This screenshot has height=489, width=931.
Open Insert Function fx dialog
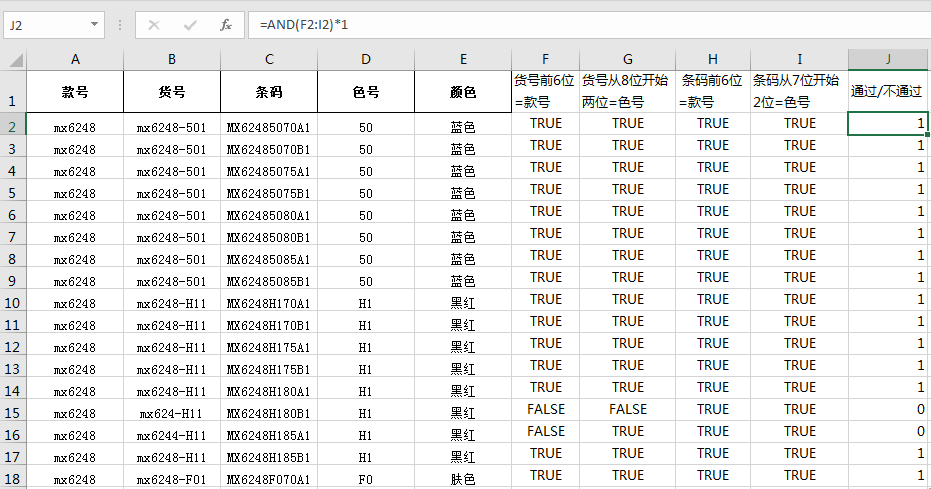click(226, 25)
